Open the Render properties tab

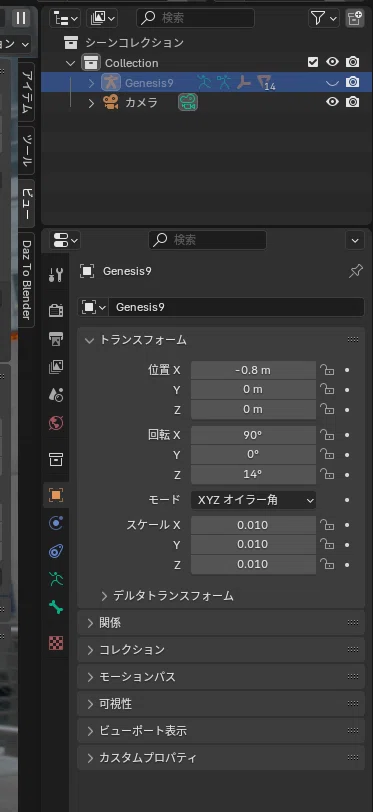[56, 310]
